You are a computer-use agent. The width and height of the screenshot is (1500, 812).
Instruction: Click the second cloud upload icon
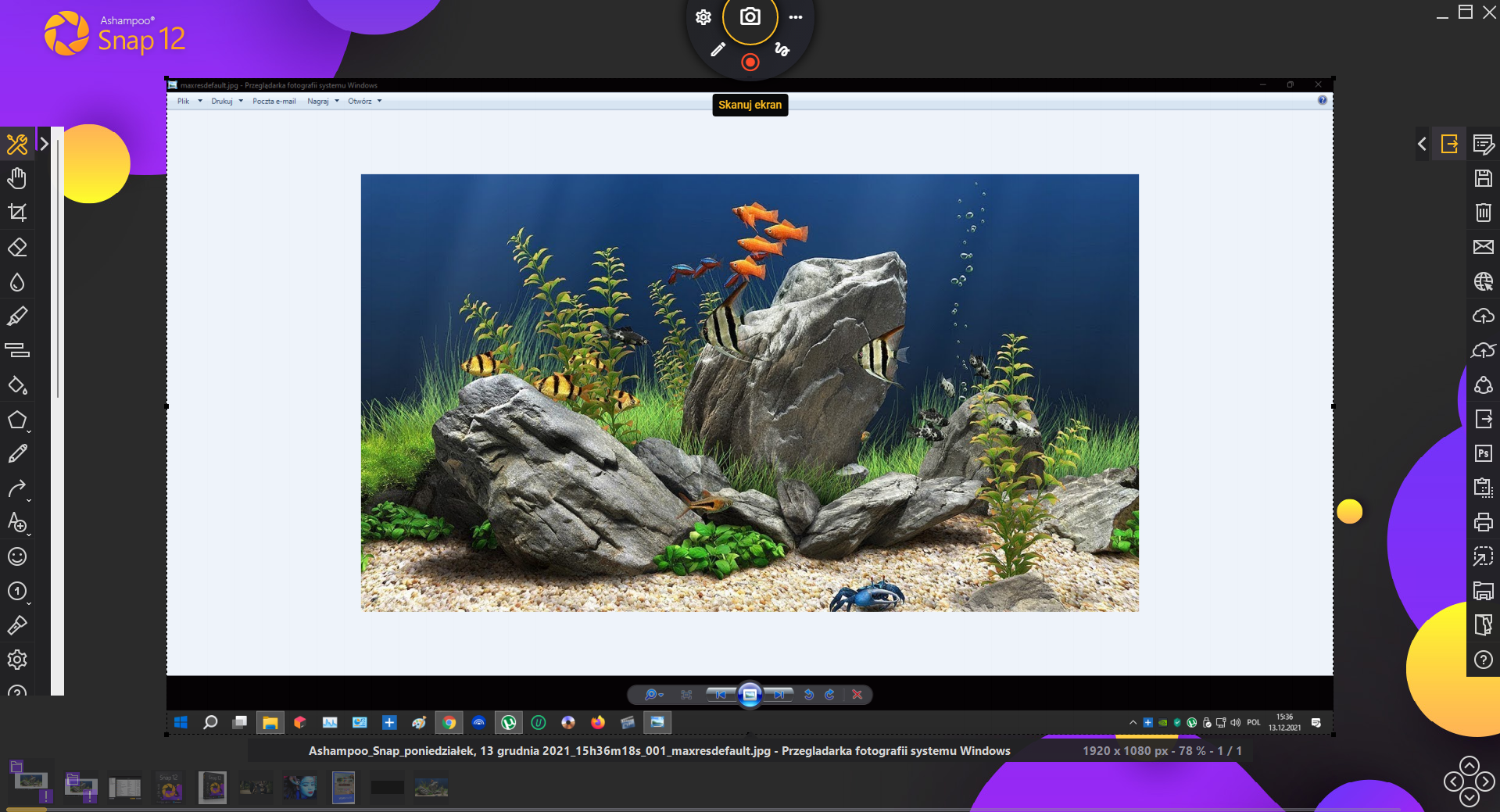tap(1484, 350)
